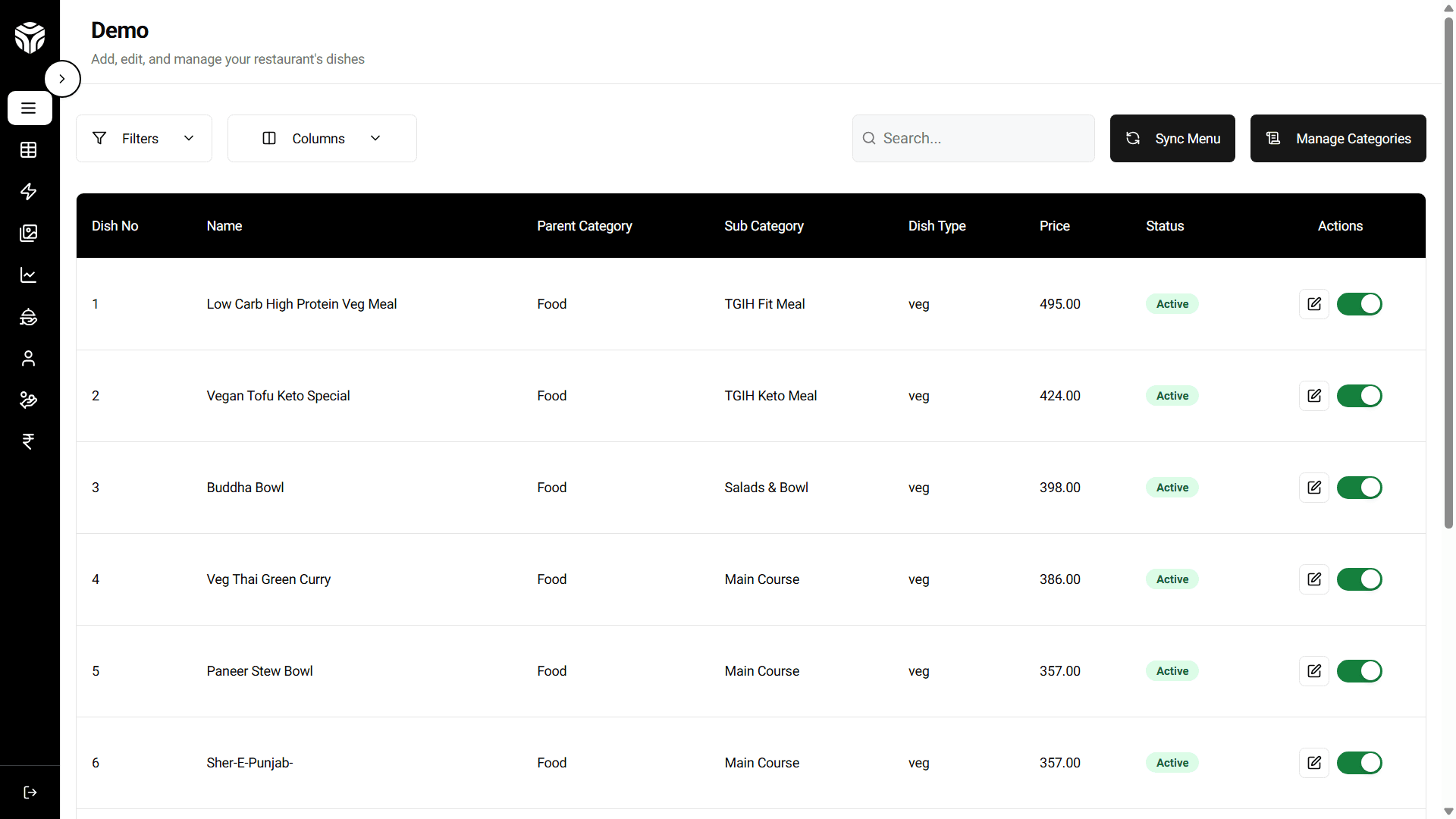Open the Filters dropdown
1456x819 pixels.
click(x=143, y=139)
